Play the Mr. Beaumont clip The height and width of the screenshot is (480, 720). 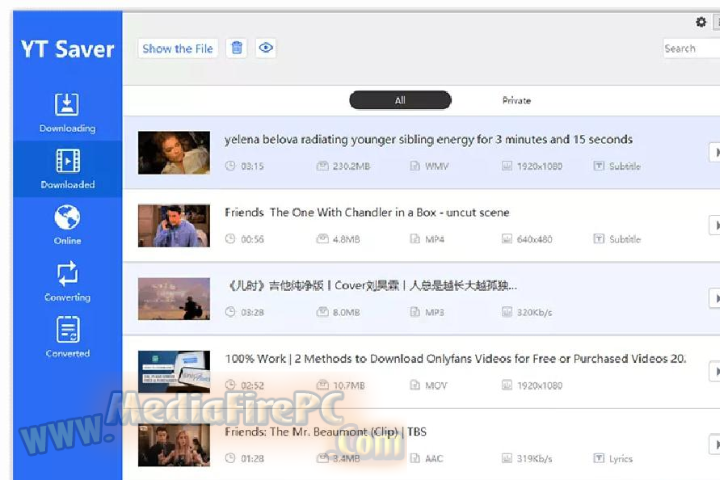(715, 444)
